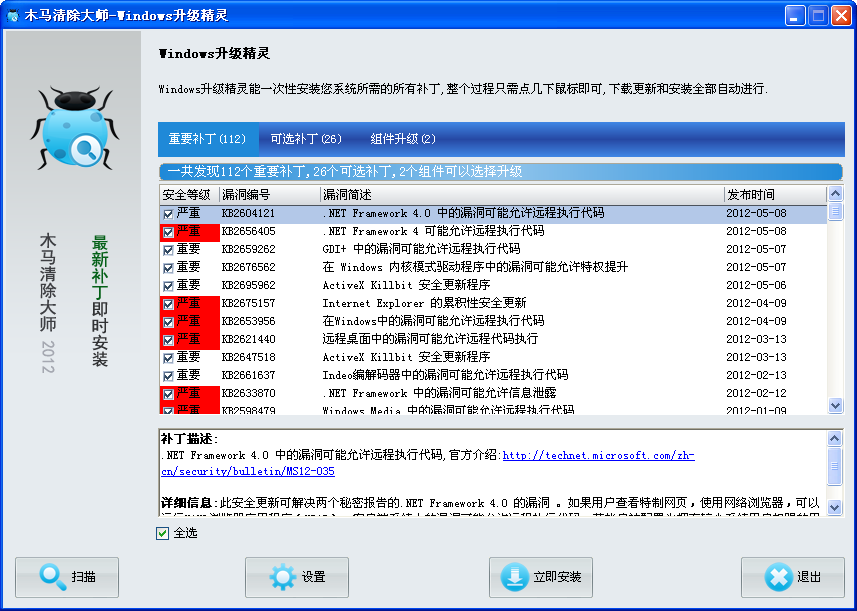Click the gear icon on the 设置 button
This screenshot has height=611, width=857.
coord(283,577)
